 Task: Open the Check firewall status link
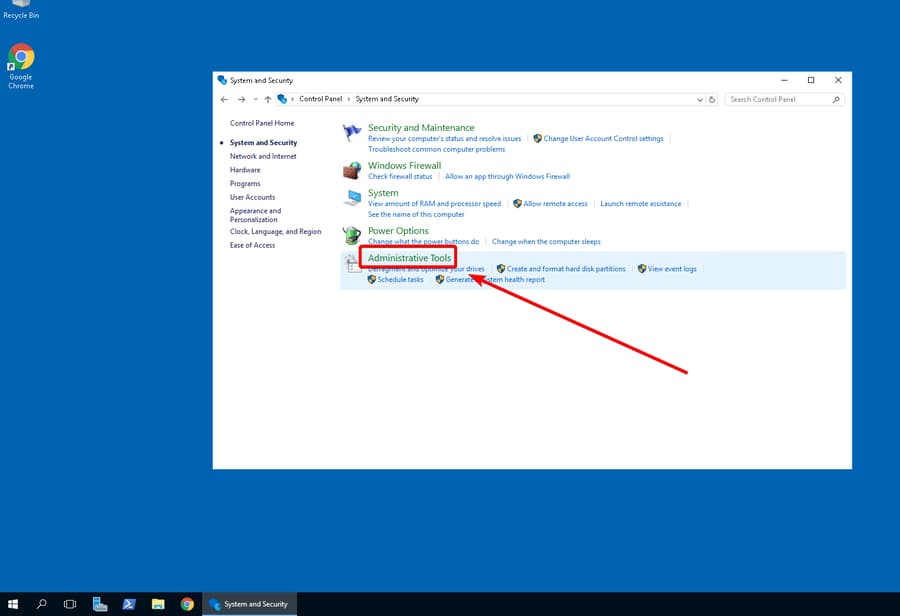coord(398,175)
